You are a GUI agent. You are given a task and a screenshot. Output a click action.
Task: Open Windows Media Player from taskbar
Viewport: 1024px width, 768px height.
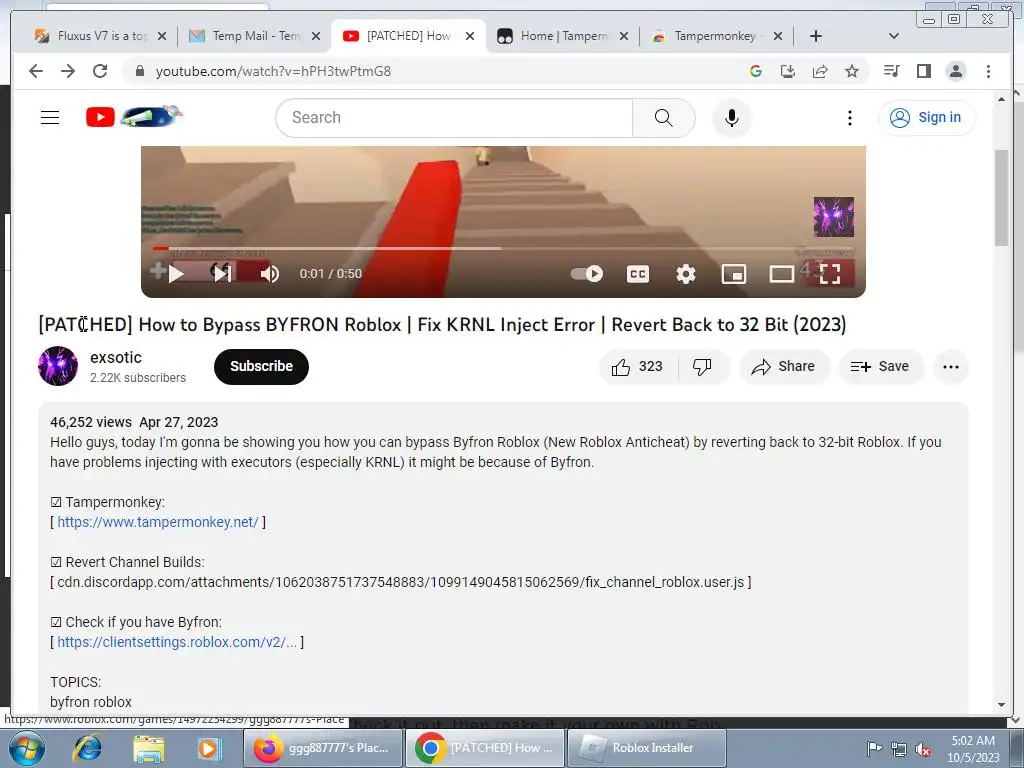coord(210,748)
